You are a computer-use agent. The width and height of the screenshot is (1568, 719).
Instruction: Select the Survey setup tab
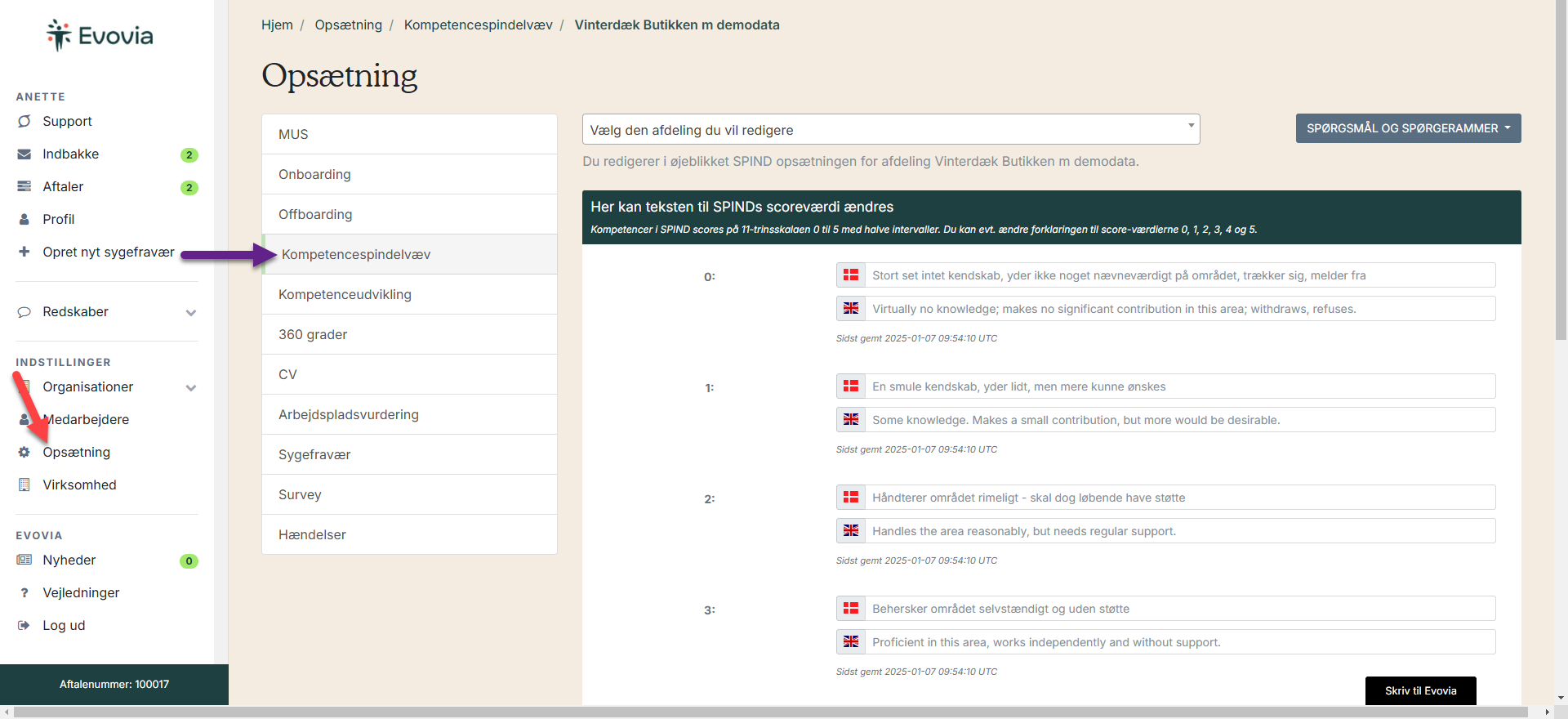pos(409,494)
